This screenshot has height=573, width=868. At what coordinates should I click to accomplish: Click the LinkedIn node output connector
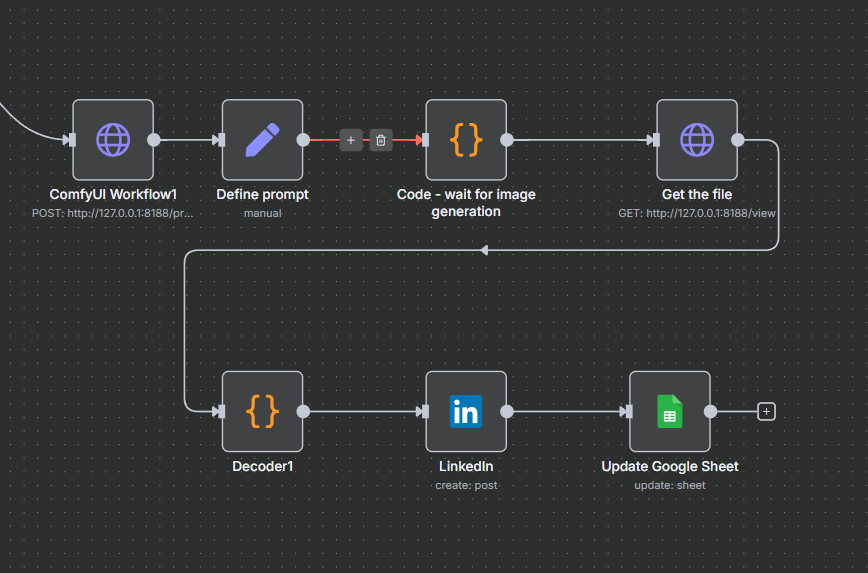coord(507,411)
